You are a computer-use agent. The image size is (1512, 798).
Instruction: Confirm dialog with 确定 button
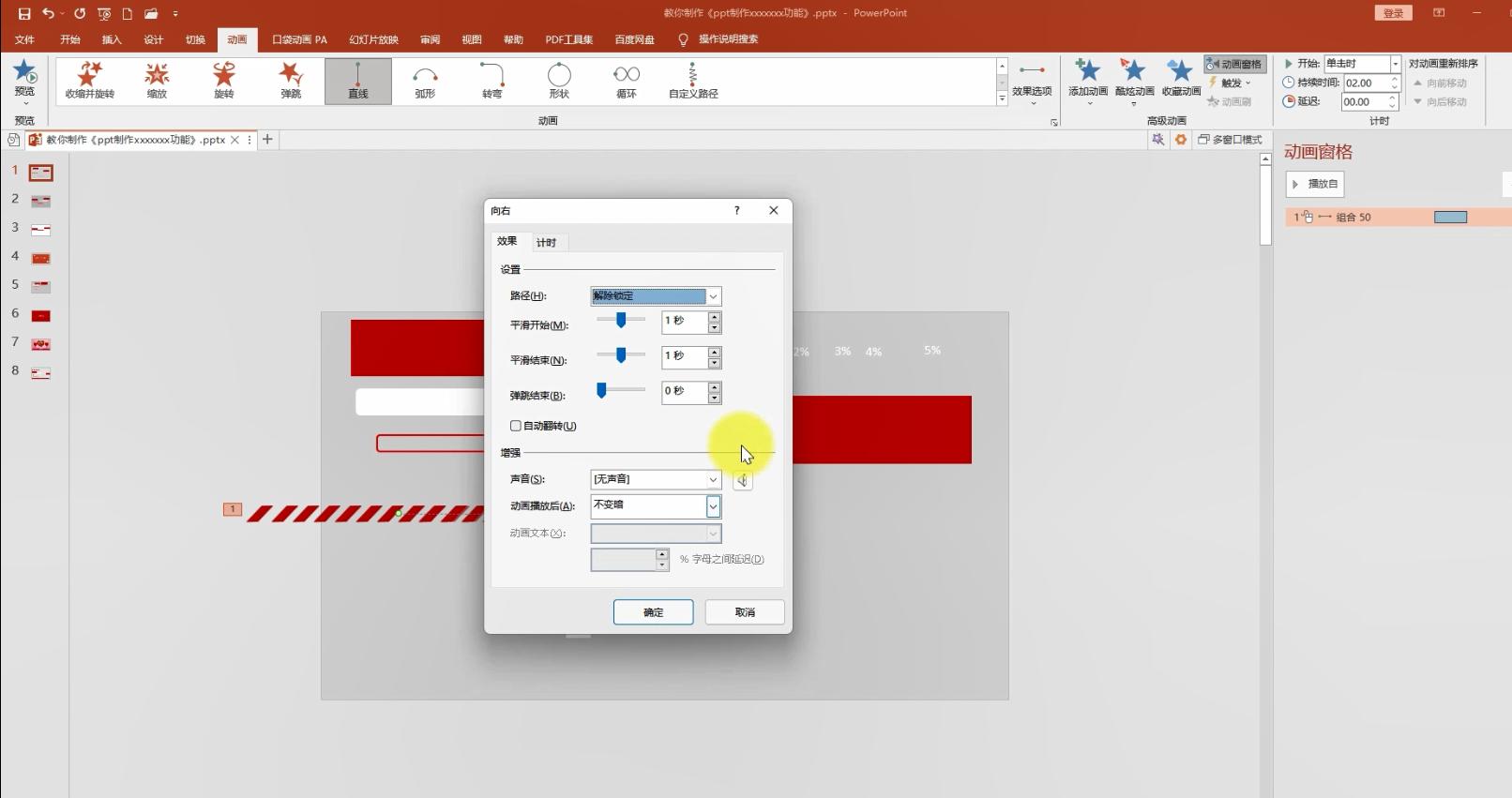click(653, 612)
